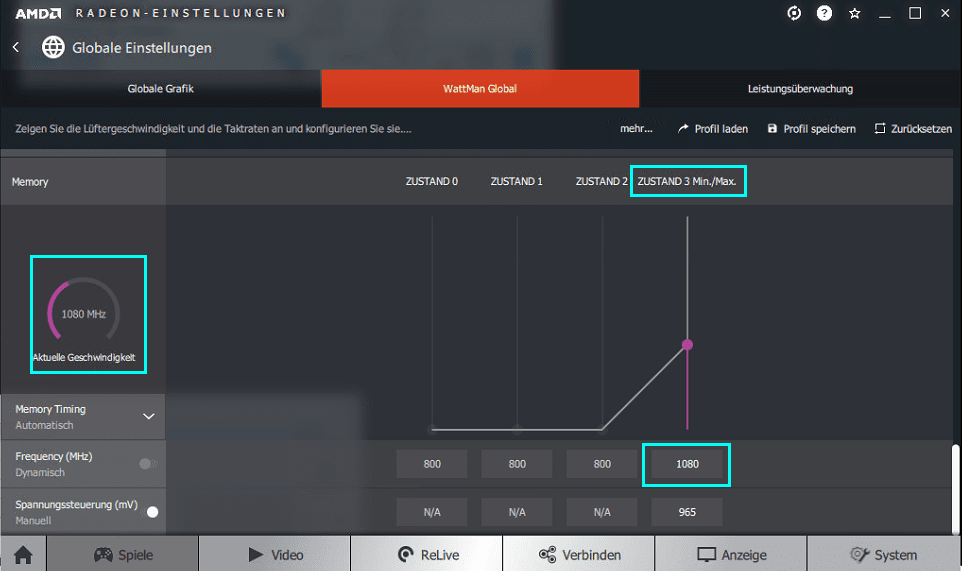Click the ZUSTAND 0 voltage field N/A
This screenshot has height=571, width=962.
click(432, 512)
